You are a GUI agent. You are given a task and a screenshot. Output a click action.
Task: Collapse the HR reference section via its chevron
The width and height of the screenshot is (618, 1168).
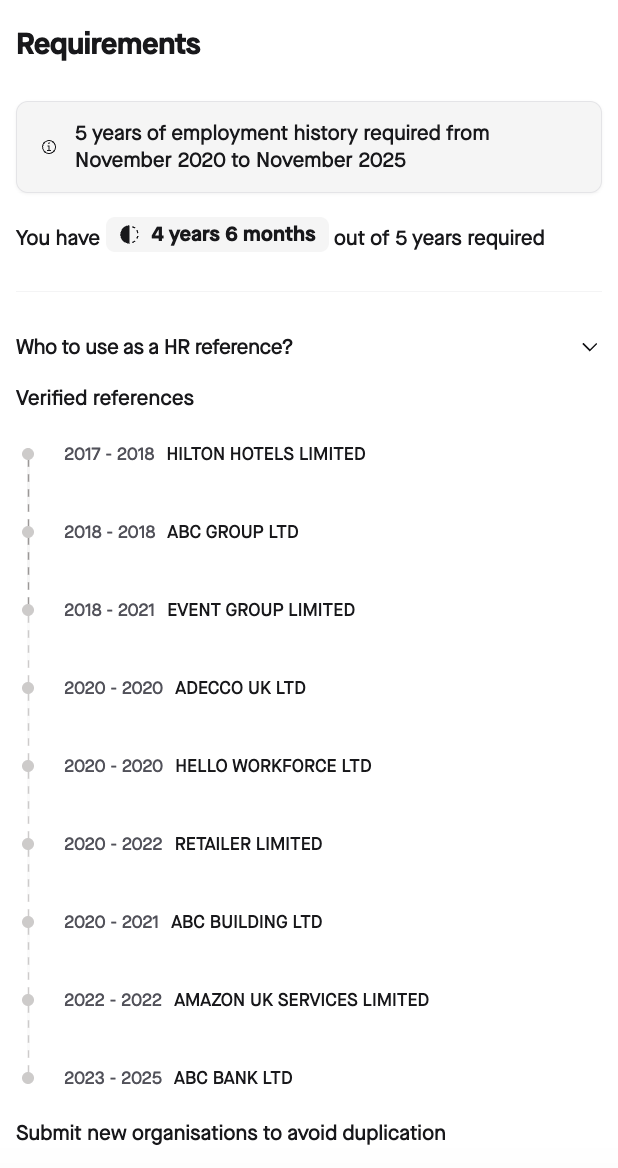590,347
